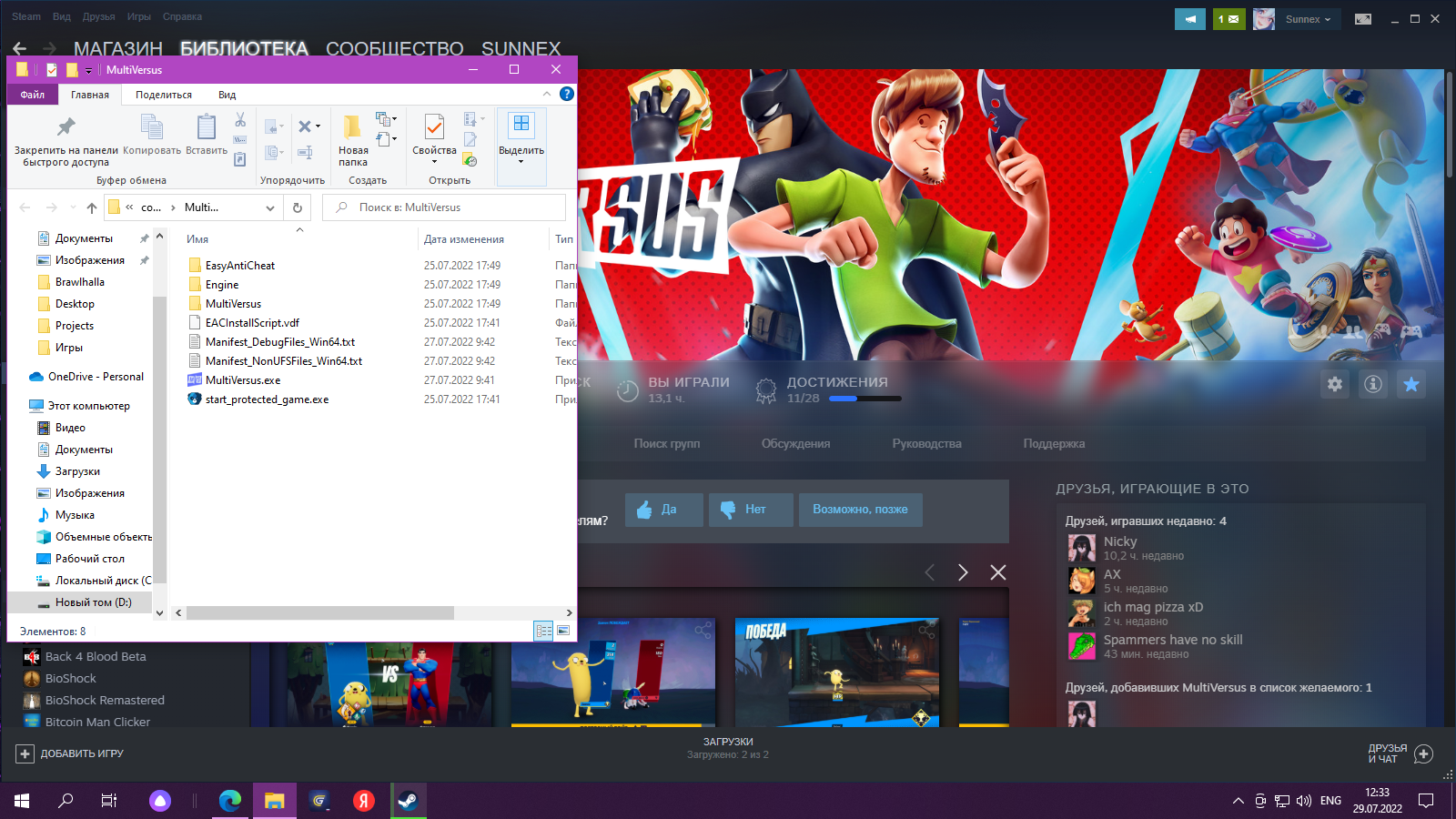
Task: Create 'Новая папка' from ribbon
Action: pos(353,139)
